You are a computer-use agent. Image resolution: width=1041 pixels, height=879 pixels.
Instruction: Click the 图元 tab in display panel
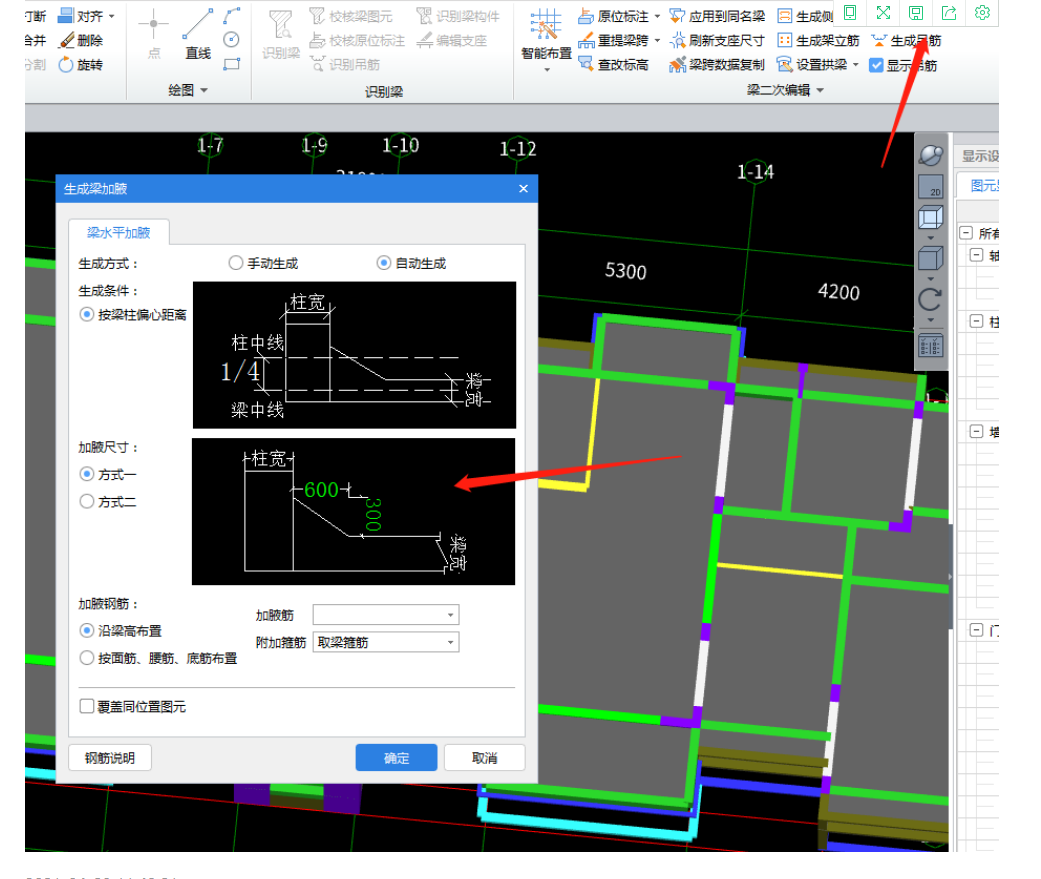click(x=984, y=186)
